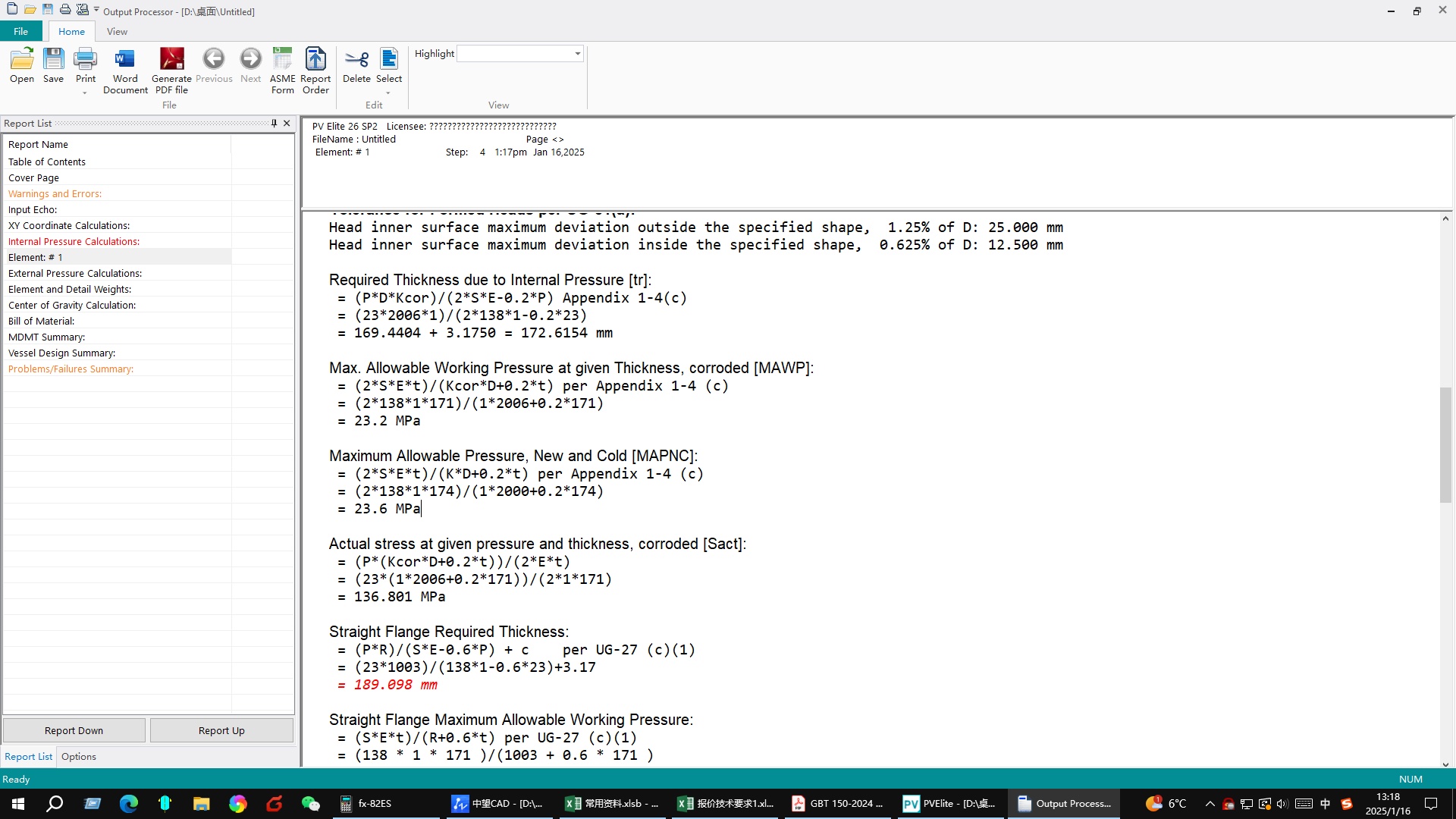Open XY Coordinate Calculations report
Image resolution: width=1456 pixels, height=819 pixels.
(x=69, y=226)
